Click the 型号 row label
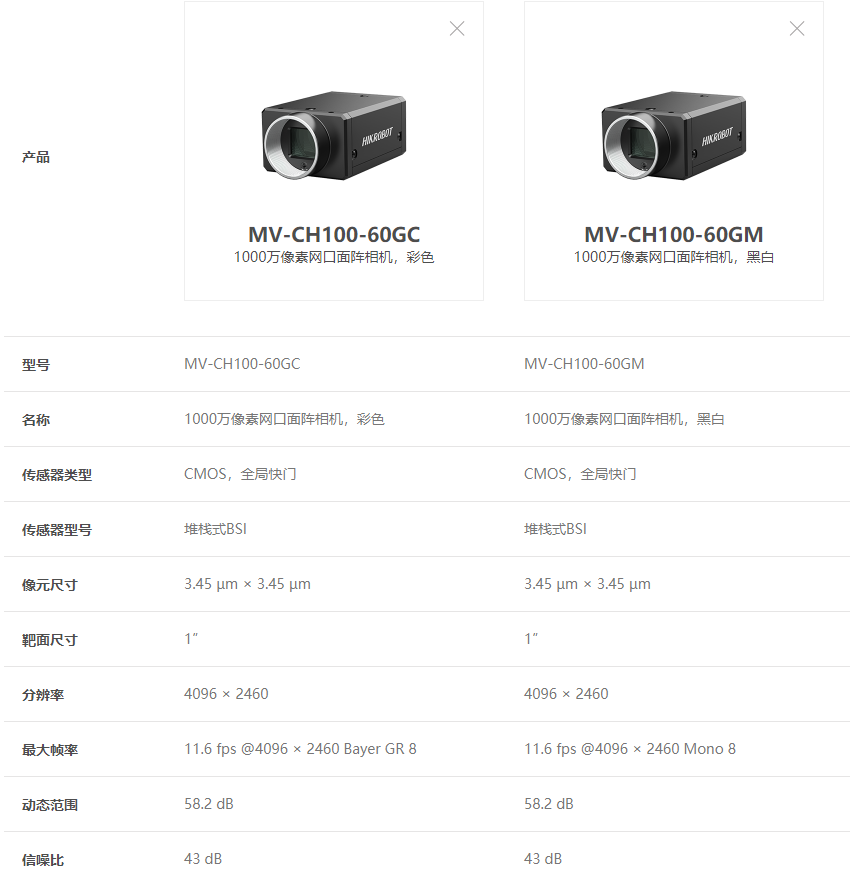The image size is (850, 885). (x=36, y=365)
